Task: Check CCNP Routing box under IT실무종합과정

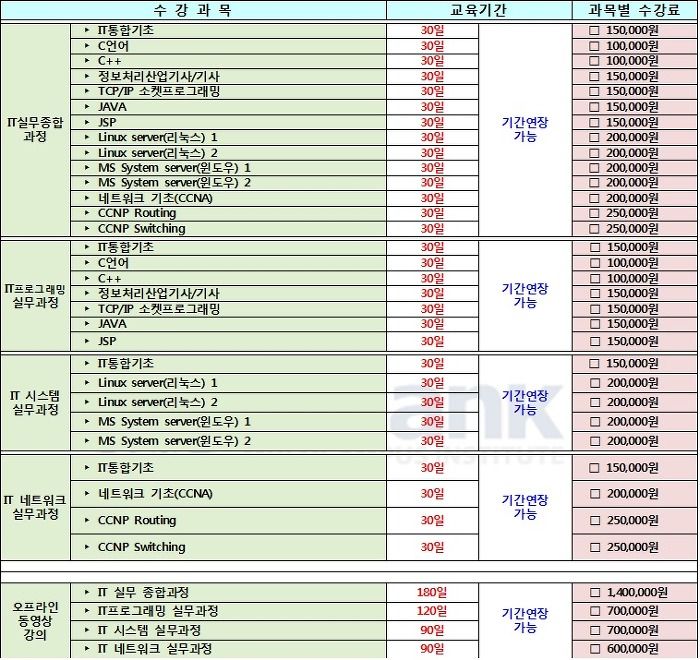Action: point(594,213)
